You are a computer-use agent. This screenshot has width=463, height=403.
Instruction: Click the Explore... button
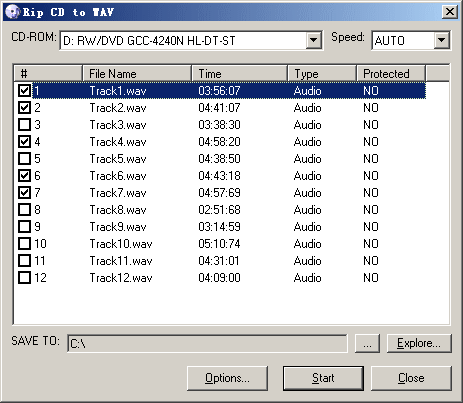coord(419,343)
